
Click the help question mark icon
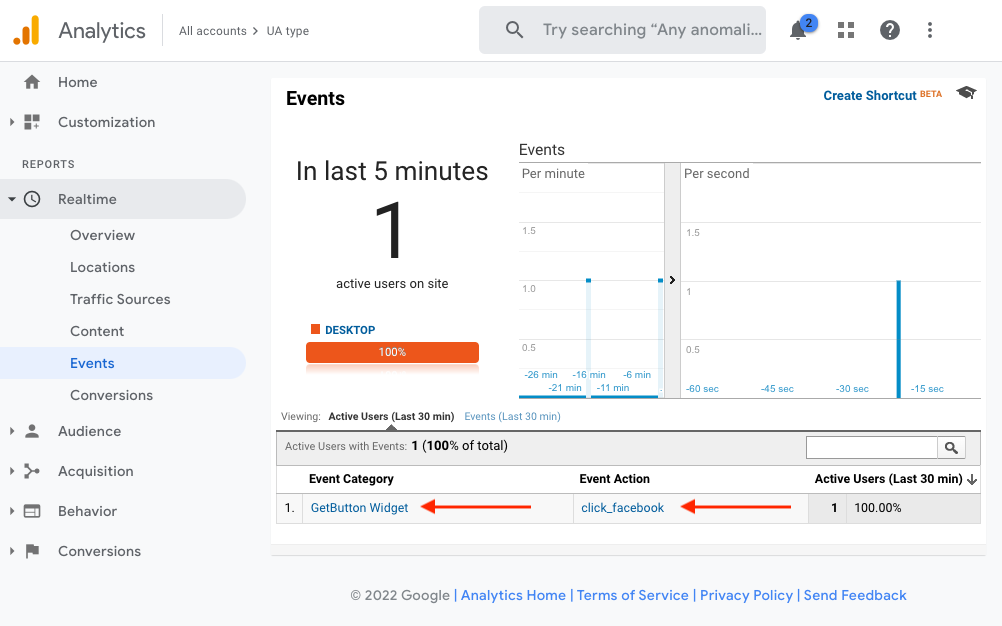click(889, 30)
